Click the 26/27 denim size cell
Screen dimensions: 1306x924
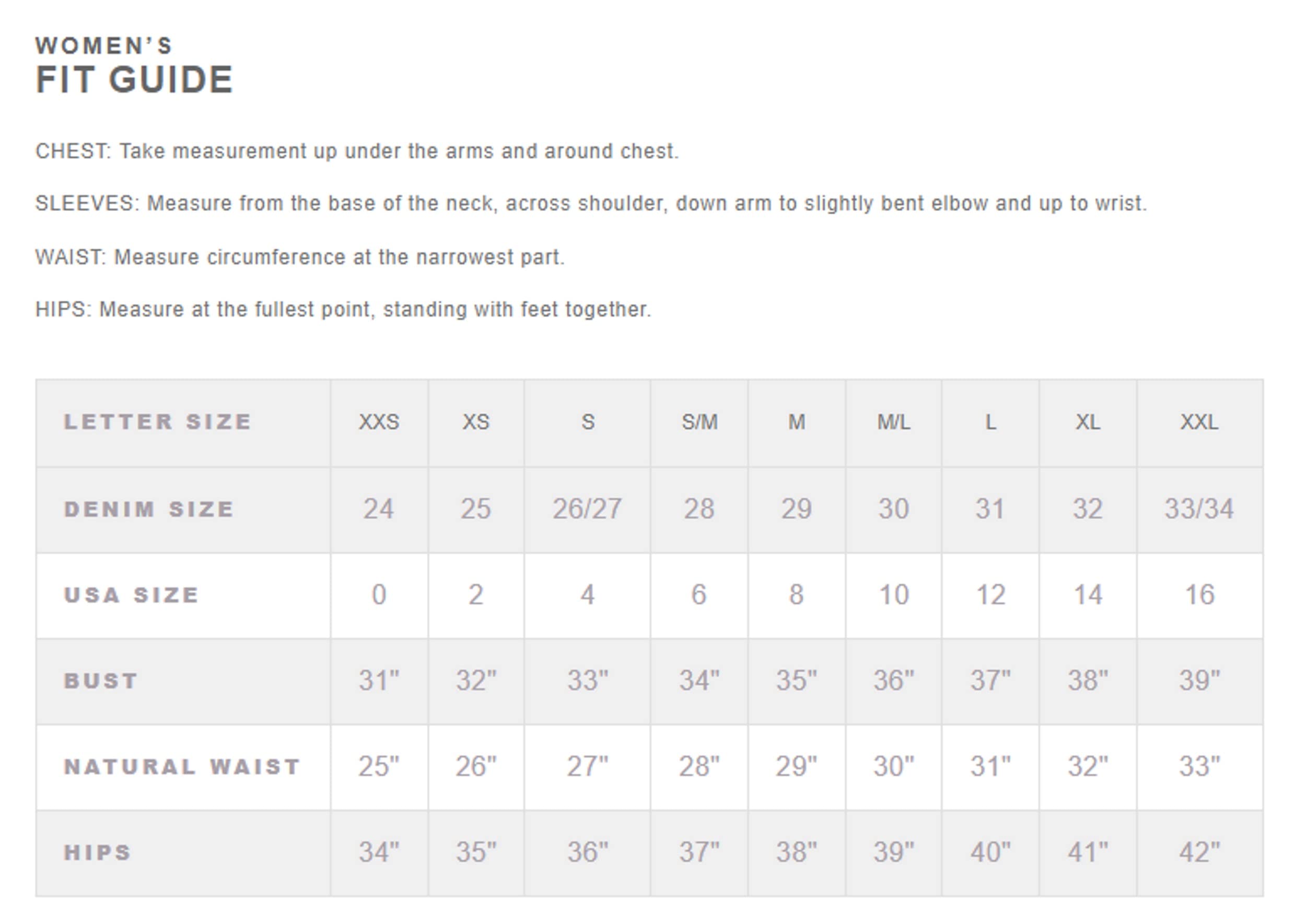(x=587, y=509)
